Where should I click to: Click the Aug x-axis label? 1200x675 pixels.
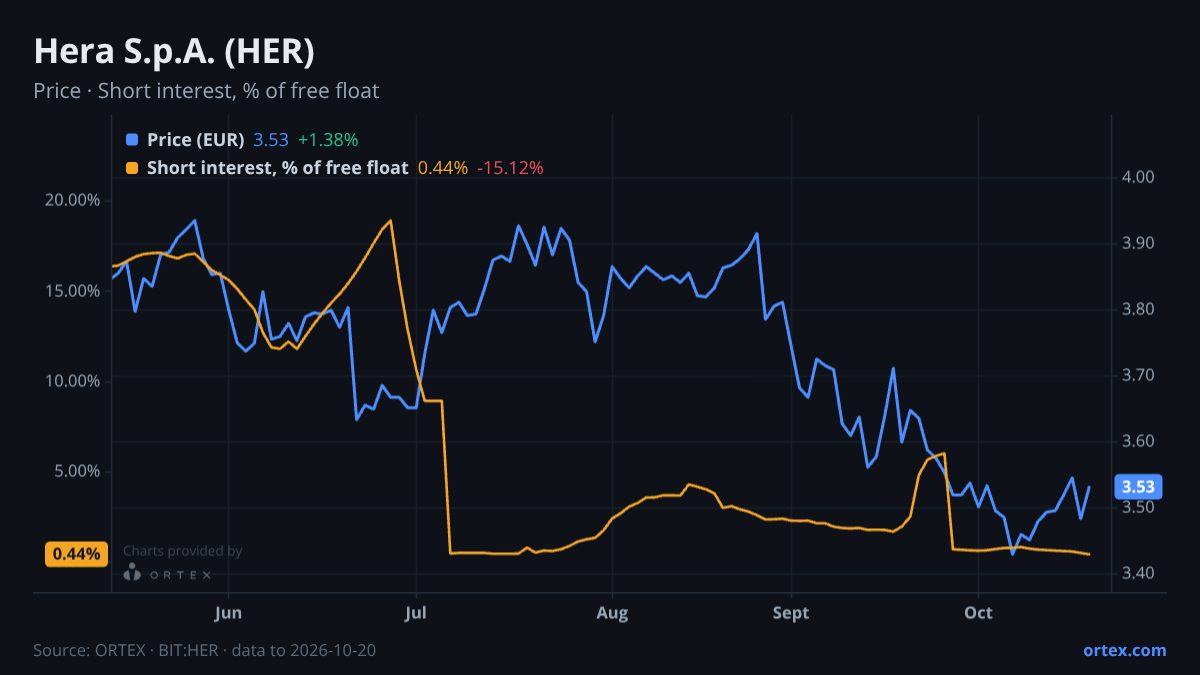coord(611,613)
